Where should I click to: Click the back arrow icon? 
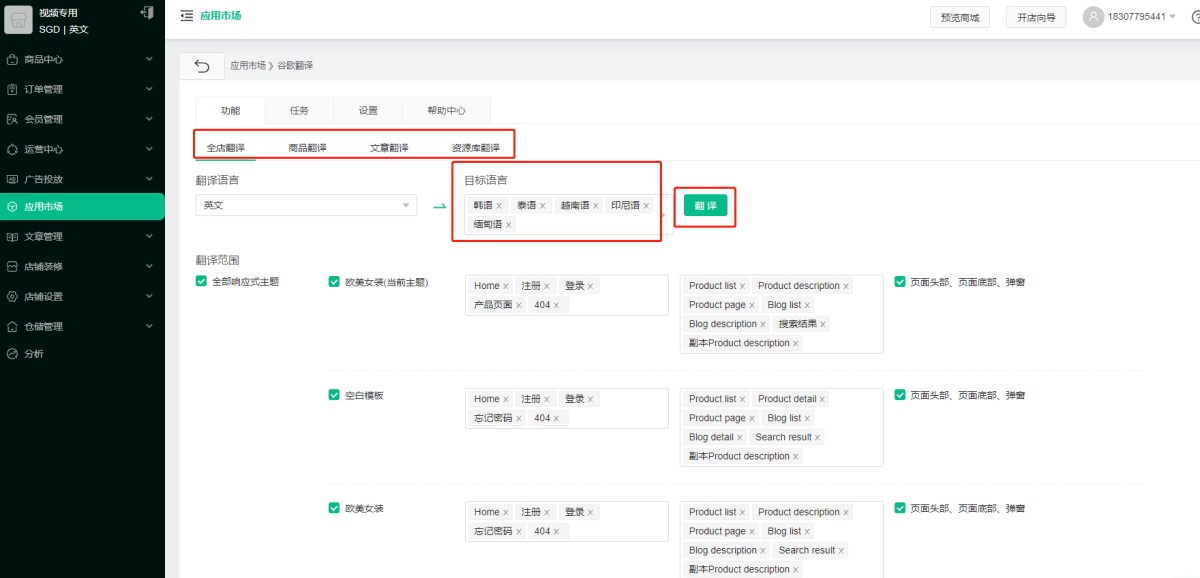pos(202,66)
